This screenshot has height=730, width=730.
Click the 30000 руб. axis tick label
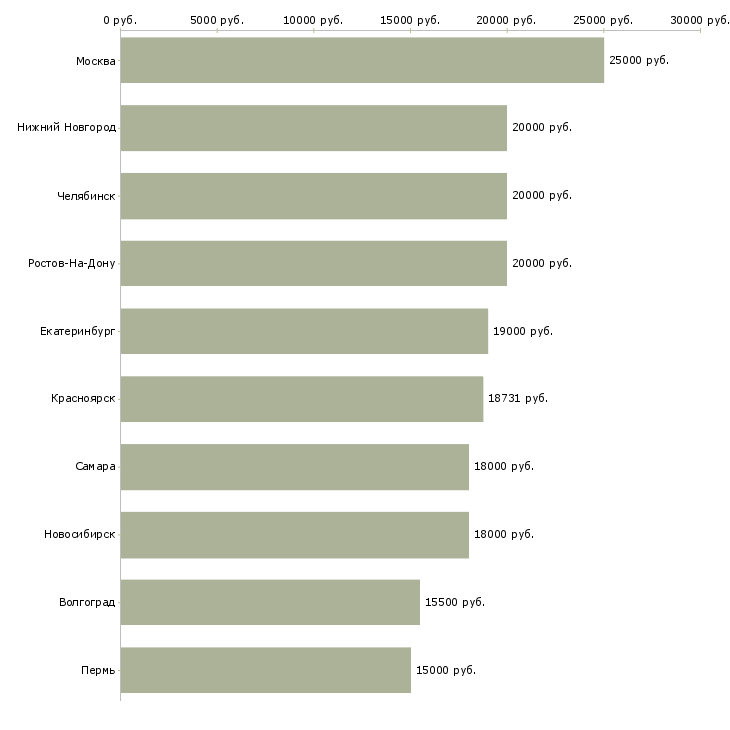coord(699,20)
